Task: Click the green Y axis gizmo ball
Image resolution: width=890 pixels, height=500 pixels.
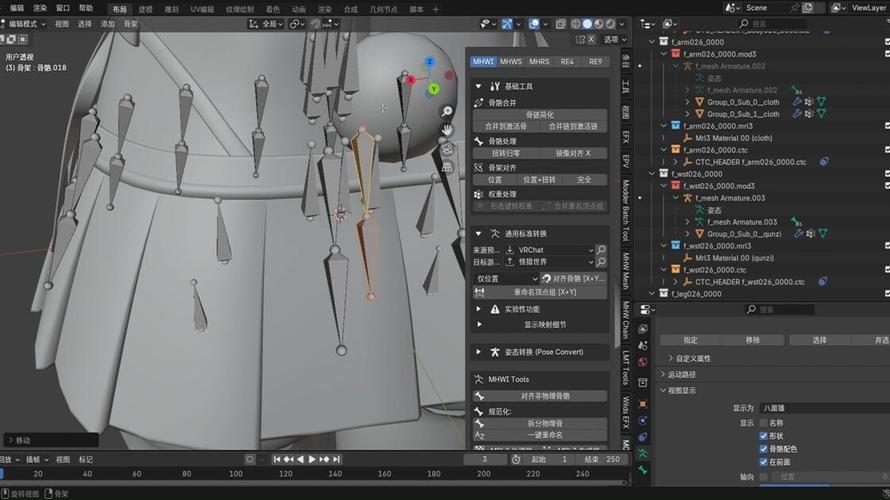Action: pos(434,89)
